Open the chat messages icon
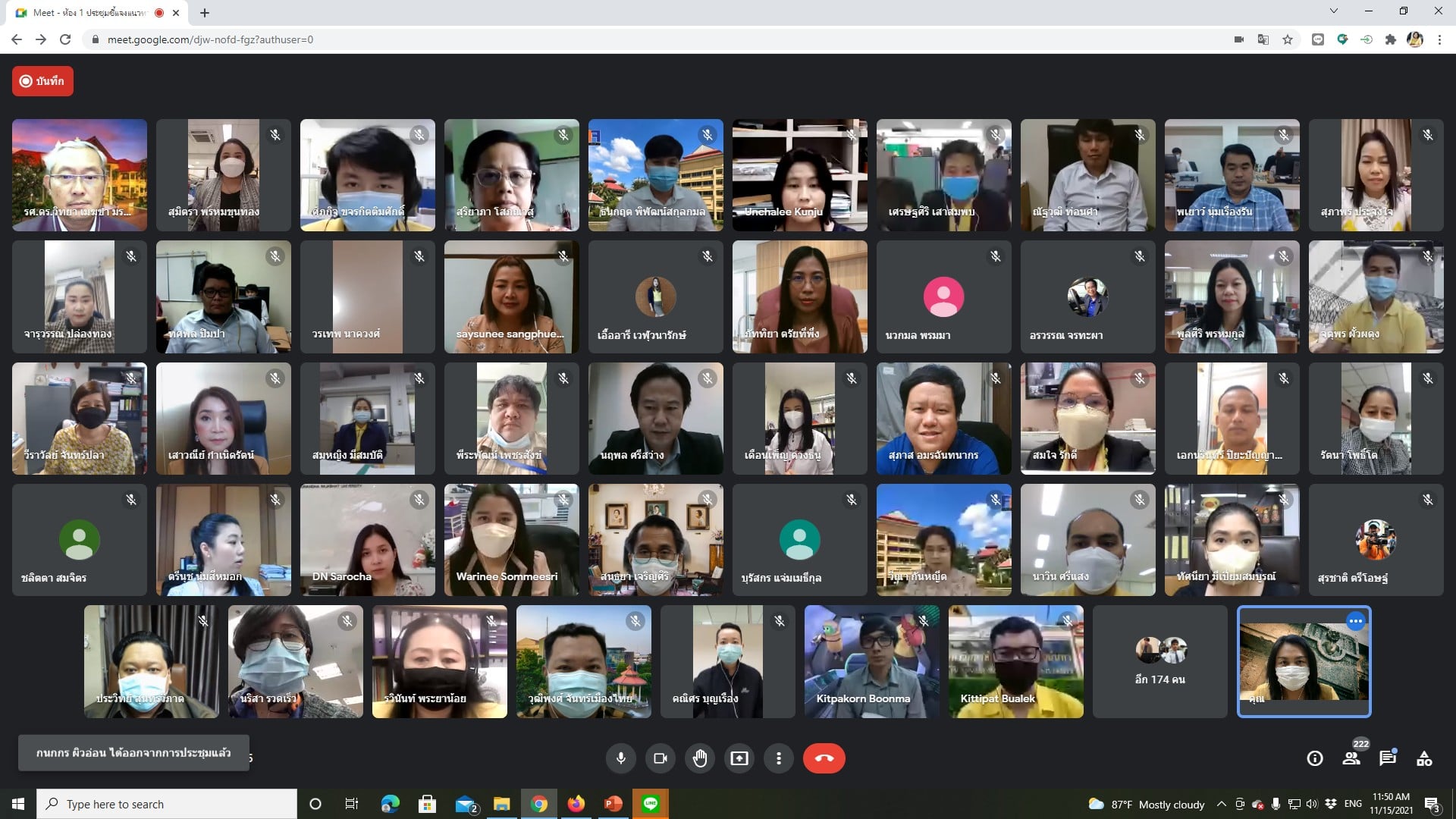Viewport: 1456px width, 819px height. [1388, 758]
